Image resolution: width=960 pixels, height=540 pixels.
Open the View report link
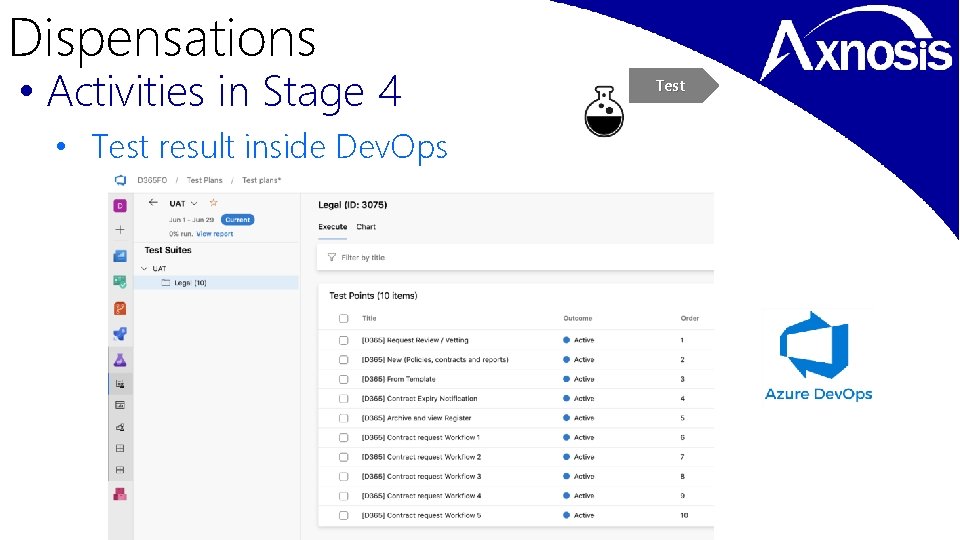click(214, 234)
